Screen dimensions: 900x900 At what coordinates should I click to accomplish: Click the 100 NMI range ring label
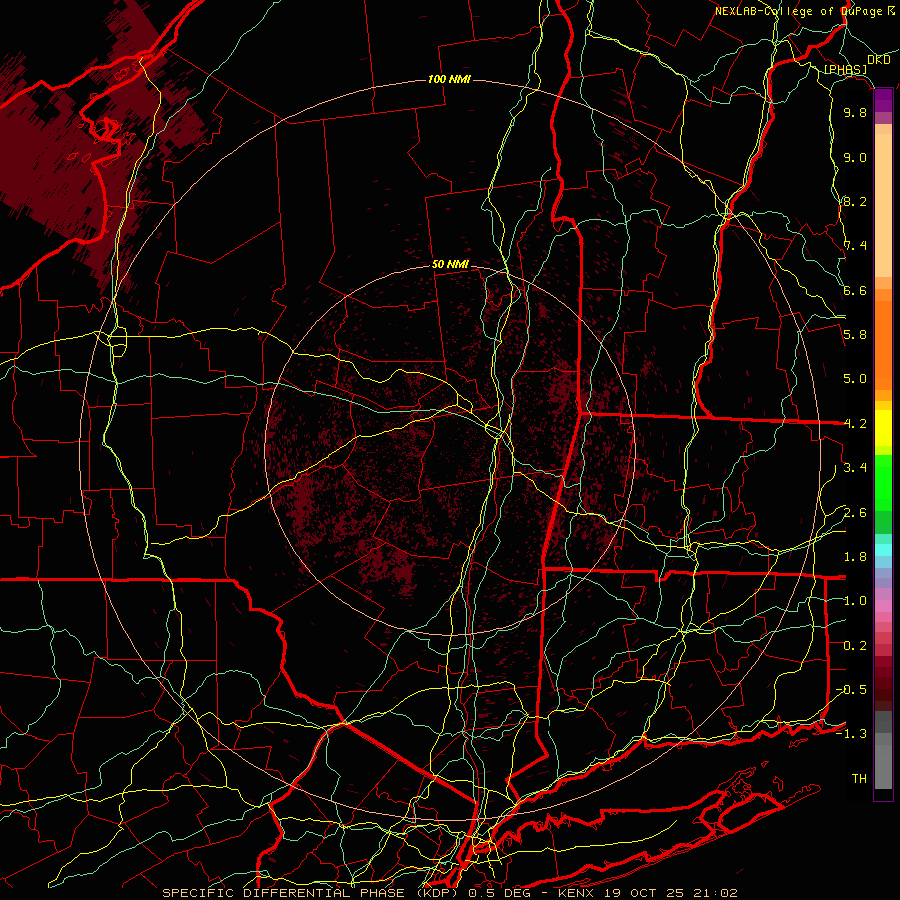[449, 79]
